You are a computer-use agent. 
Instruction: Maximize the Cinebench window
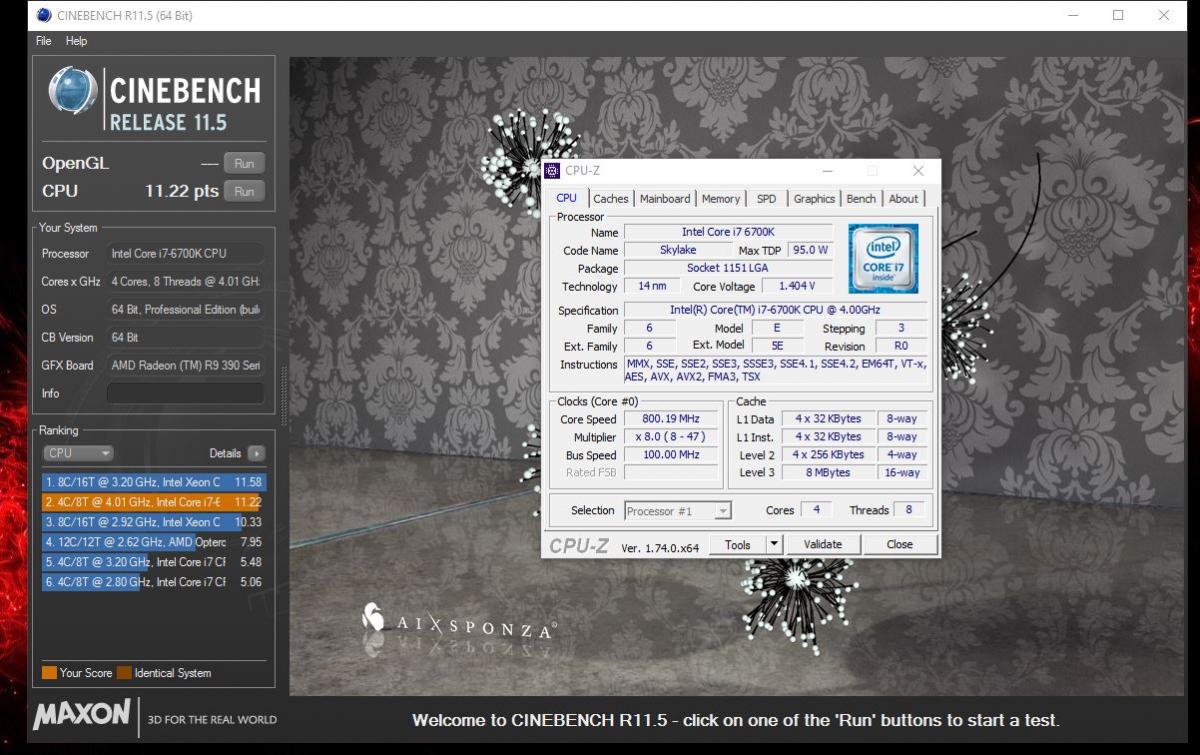coord(1118,15)
